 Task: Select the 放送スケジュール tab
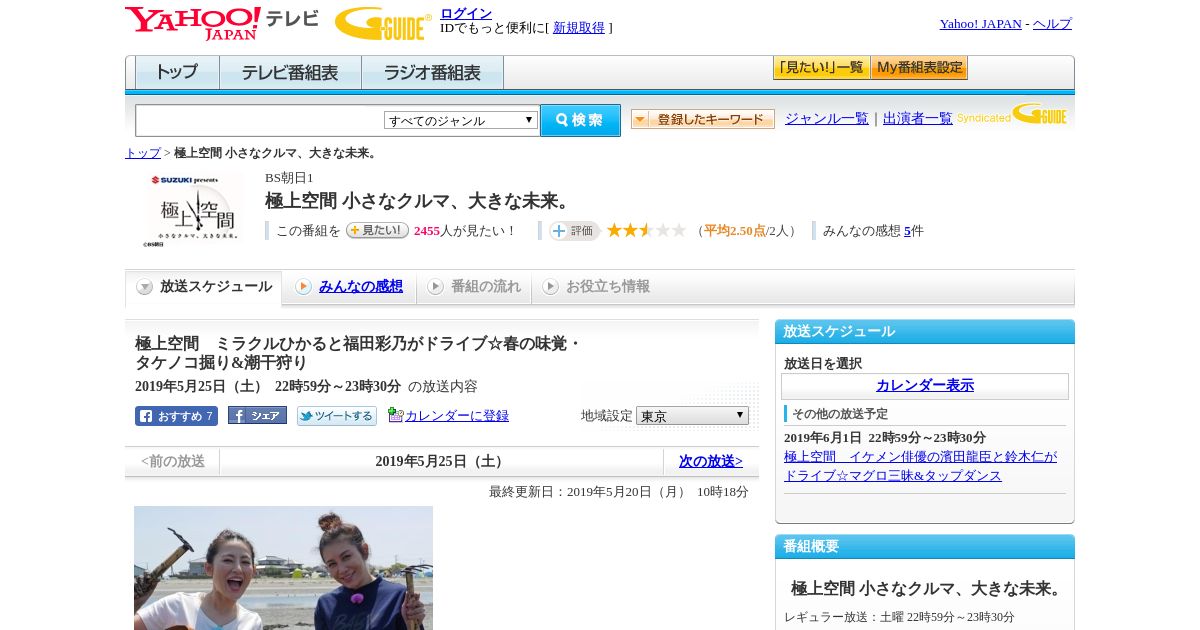coord(204,287)
